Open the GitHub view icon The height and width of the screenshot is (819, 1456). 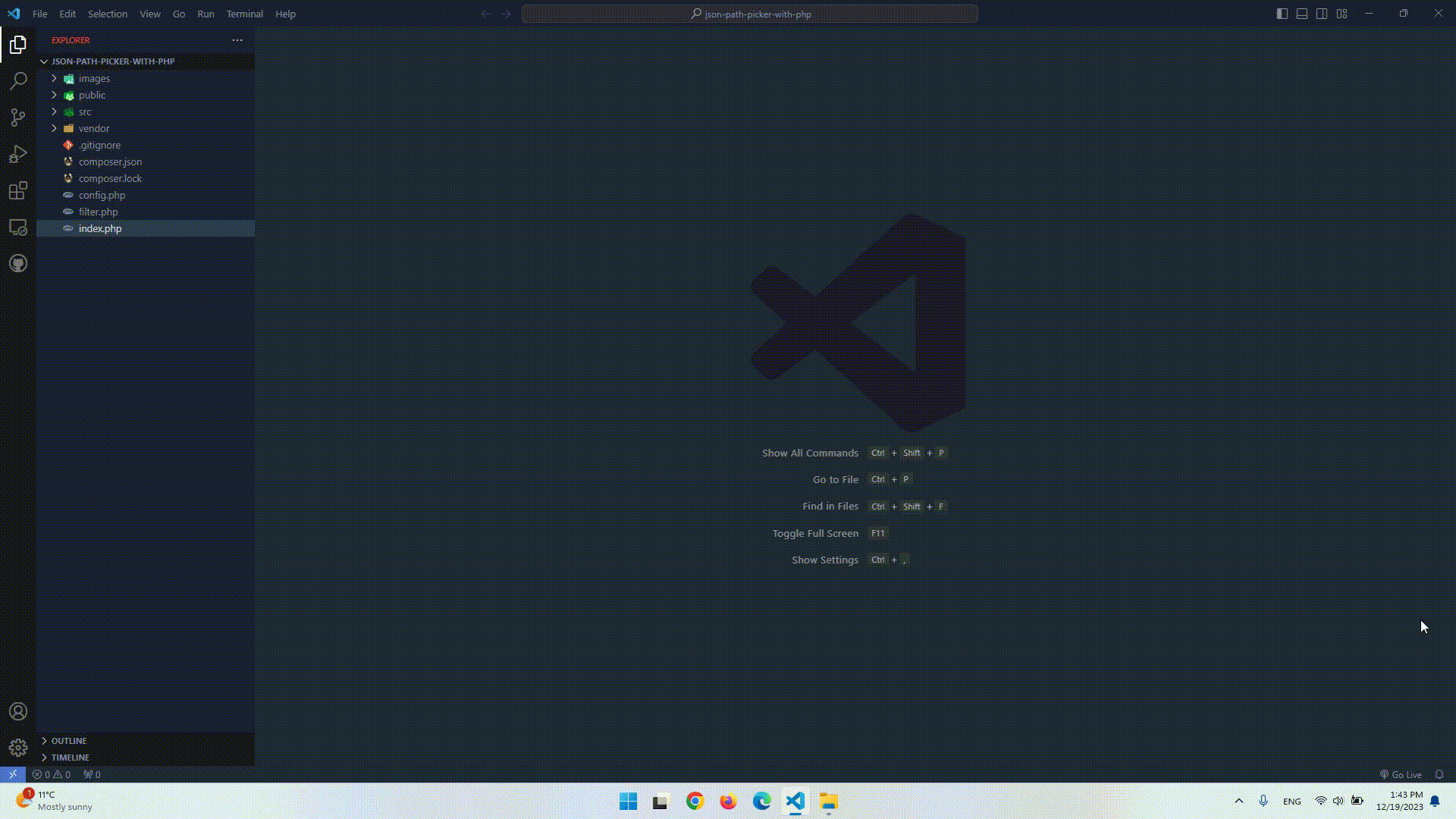pyautogui.click(x=18, y=263)
